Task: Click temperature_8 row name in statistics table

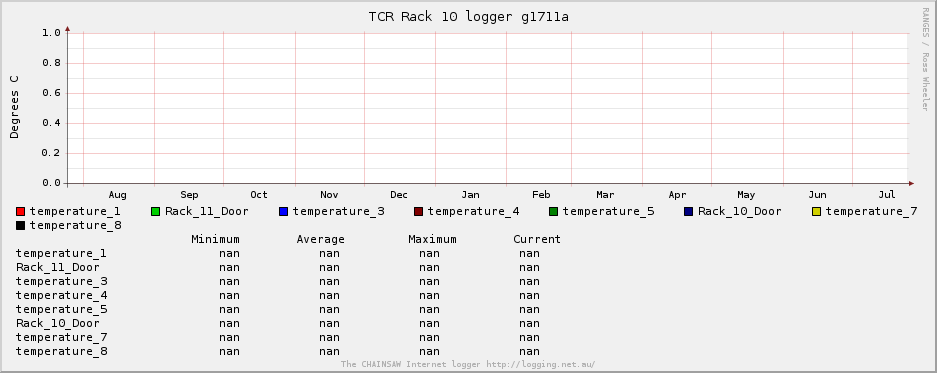Action: pos(62,351)
